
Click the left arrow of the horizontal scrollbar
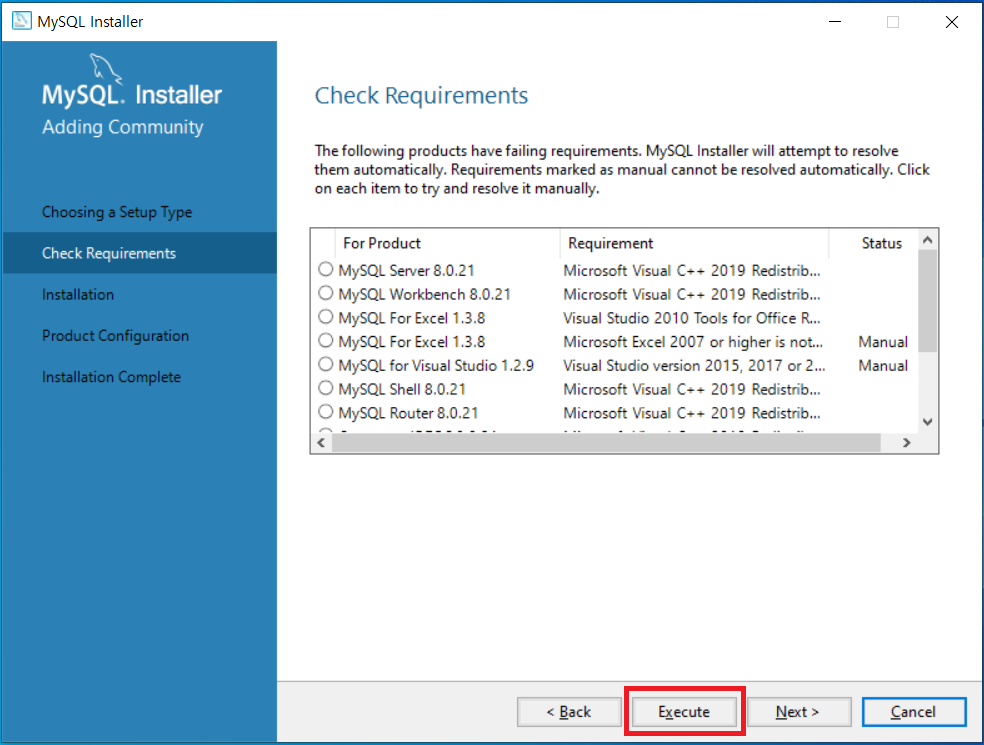click(x=321, y=442)
